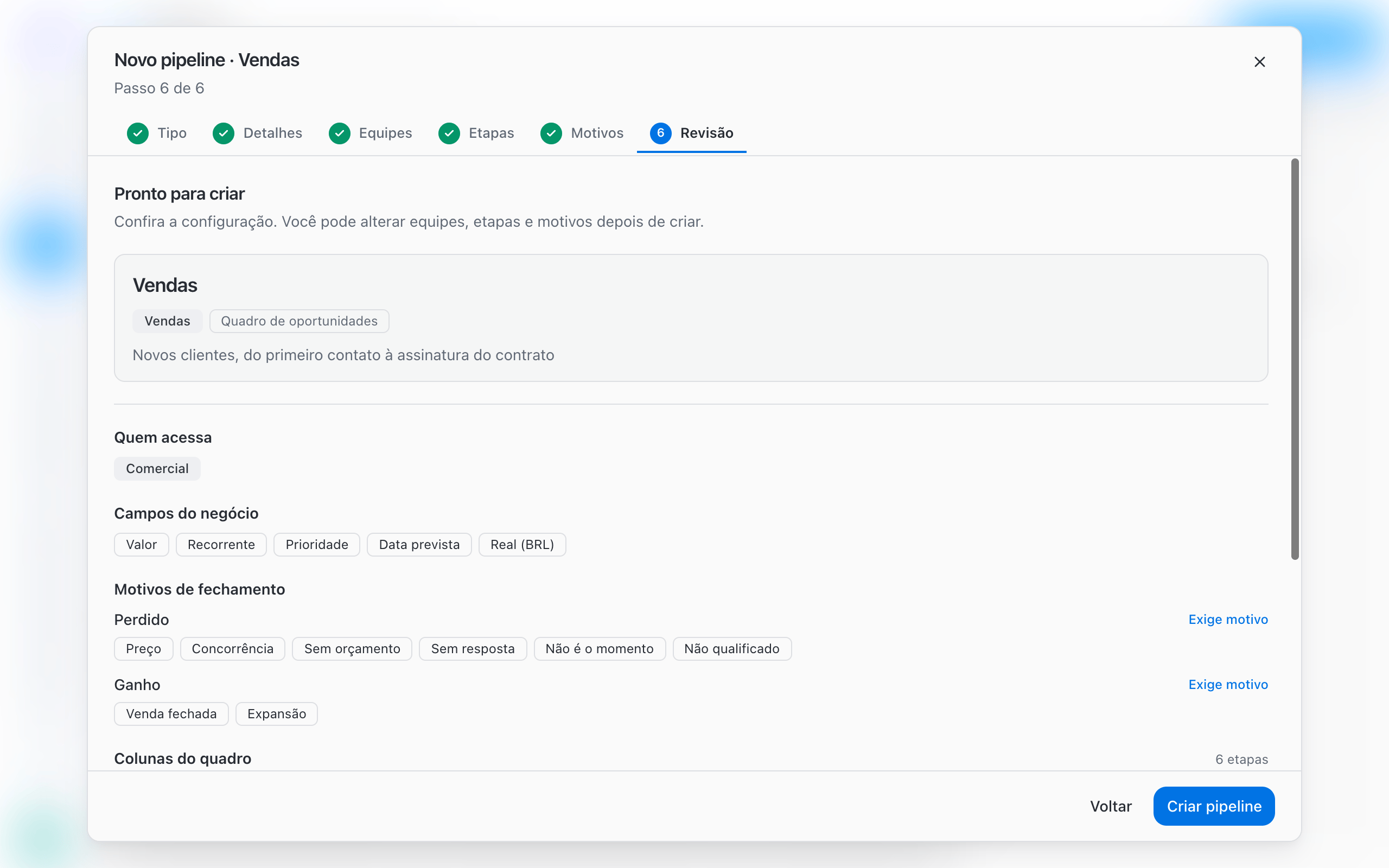Click the Valor field chip
Screen dimensions: 1389x868
click(141, 544)
